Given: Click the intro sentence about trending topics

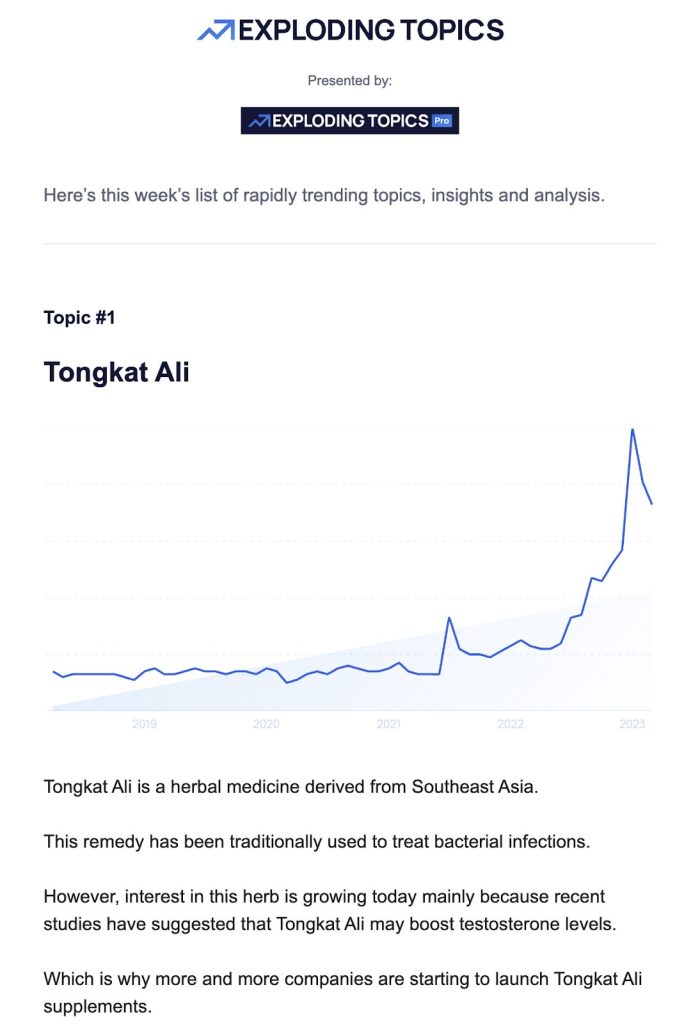Looking at the screenshot, I should pyautogui.click(x=324, y=195).
